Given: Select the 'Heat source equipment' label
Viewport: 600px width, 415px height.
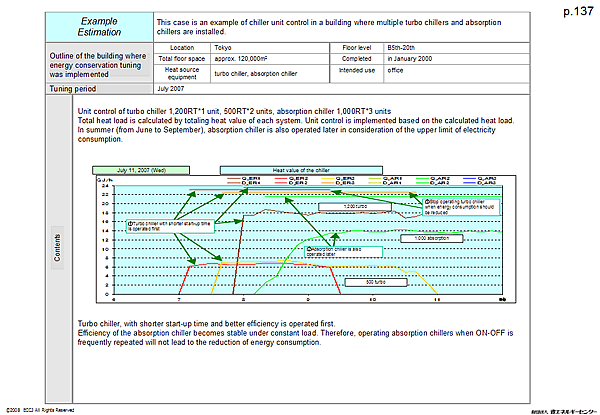Looking at the screenshot, I should click(182, 73).
